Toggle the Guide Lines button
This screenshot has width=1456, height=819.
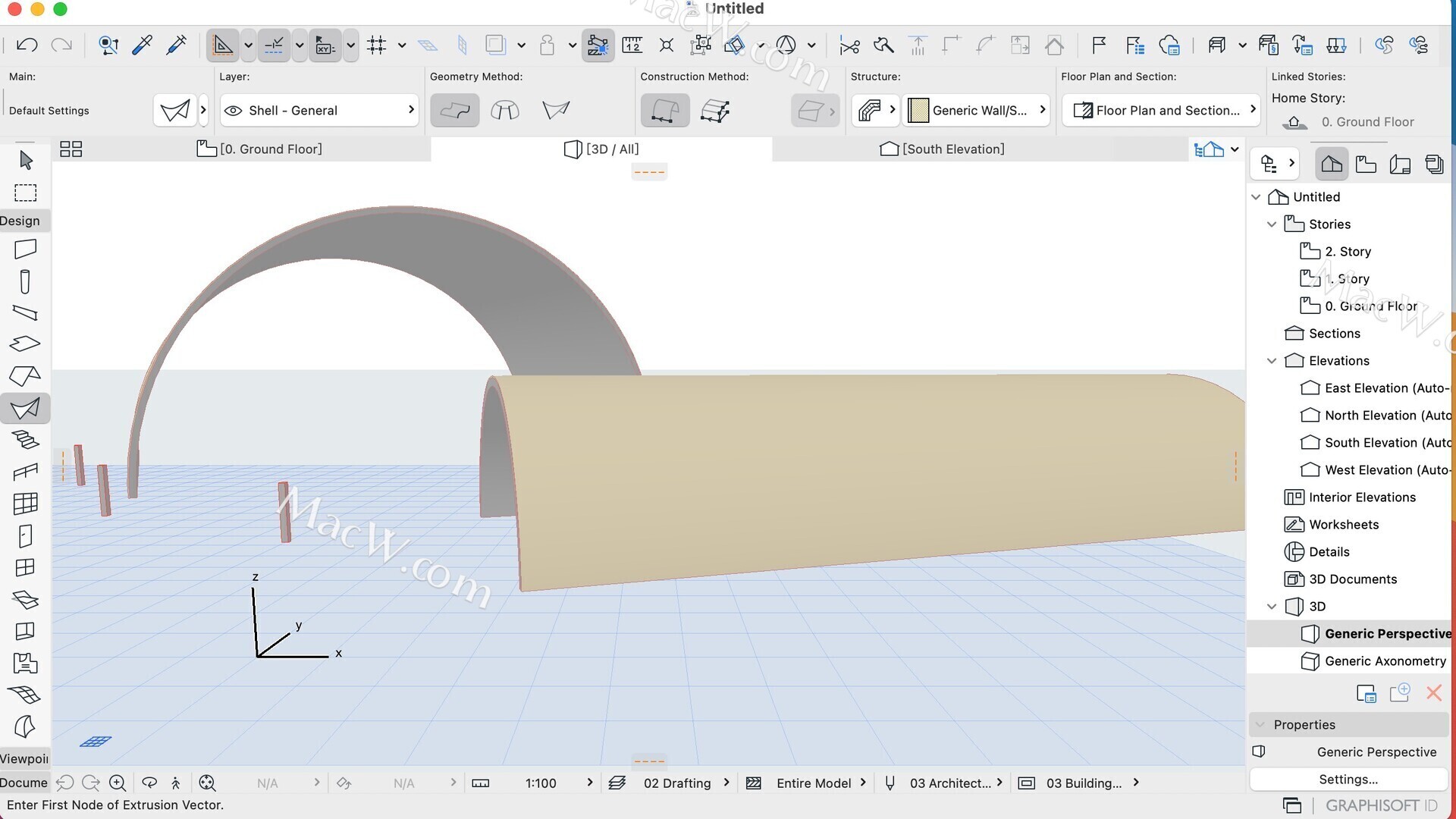223,45
